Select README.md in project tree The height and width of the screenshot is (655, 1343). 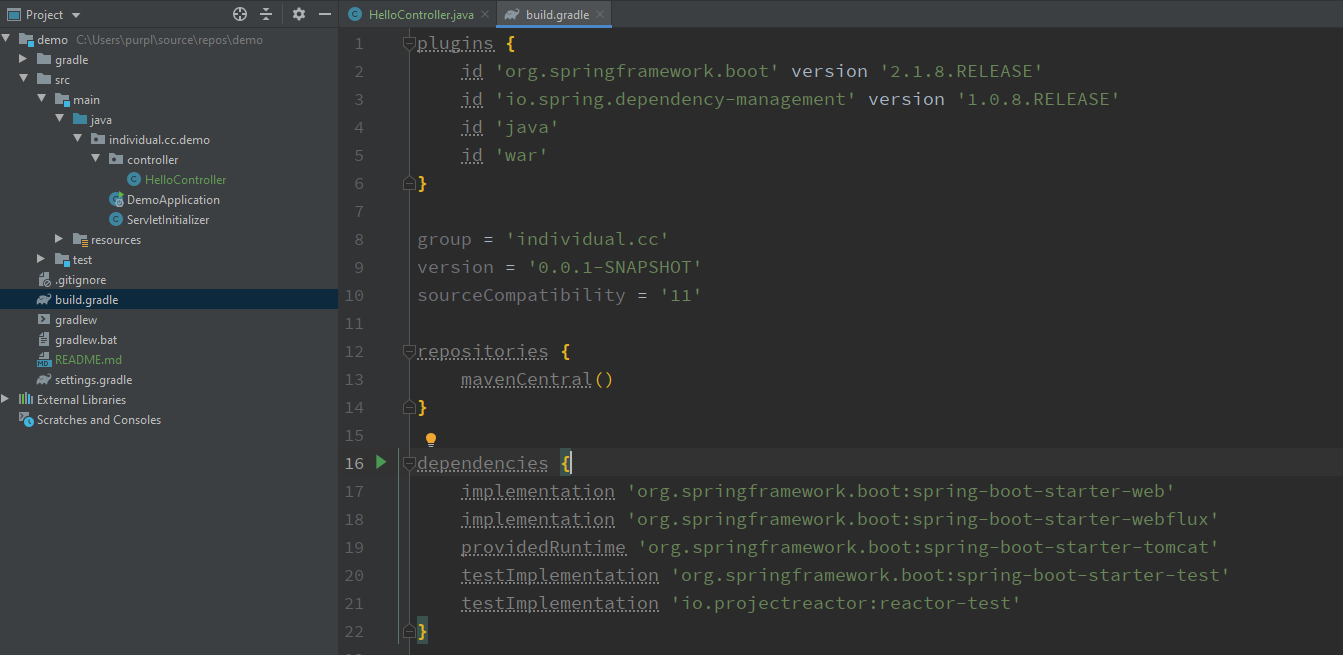coord(88,360)
